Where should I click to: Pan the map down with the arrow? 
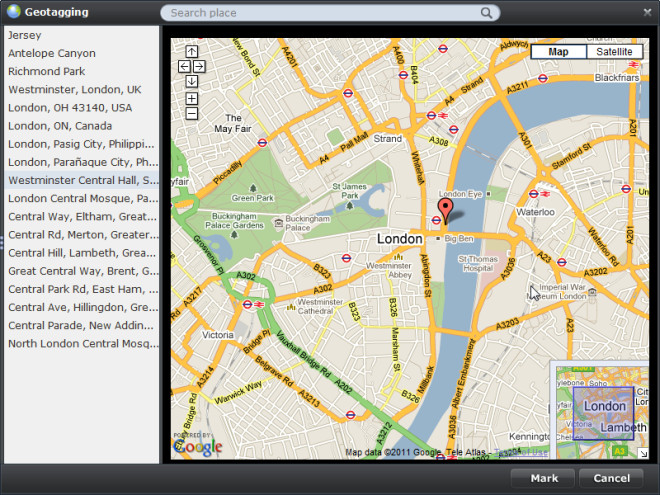click(192, 81)
